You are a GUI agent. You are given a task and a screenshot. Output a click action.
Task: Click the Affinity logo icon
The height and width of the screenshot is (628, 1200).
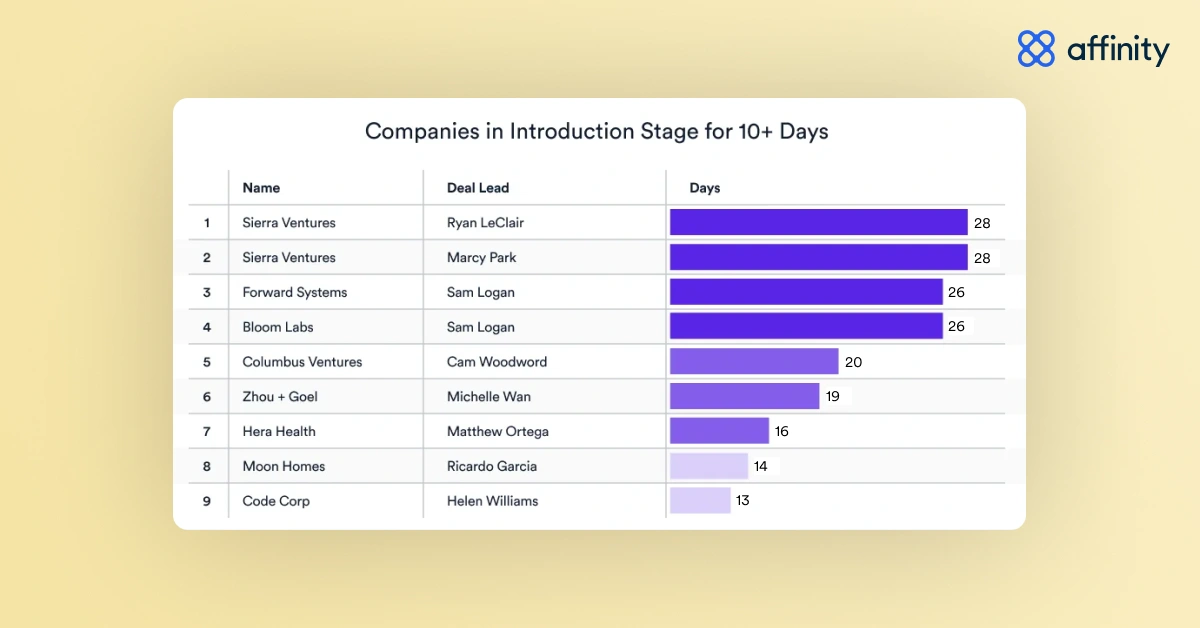click(1036, 48)
